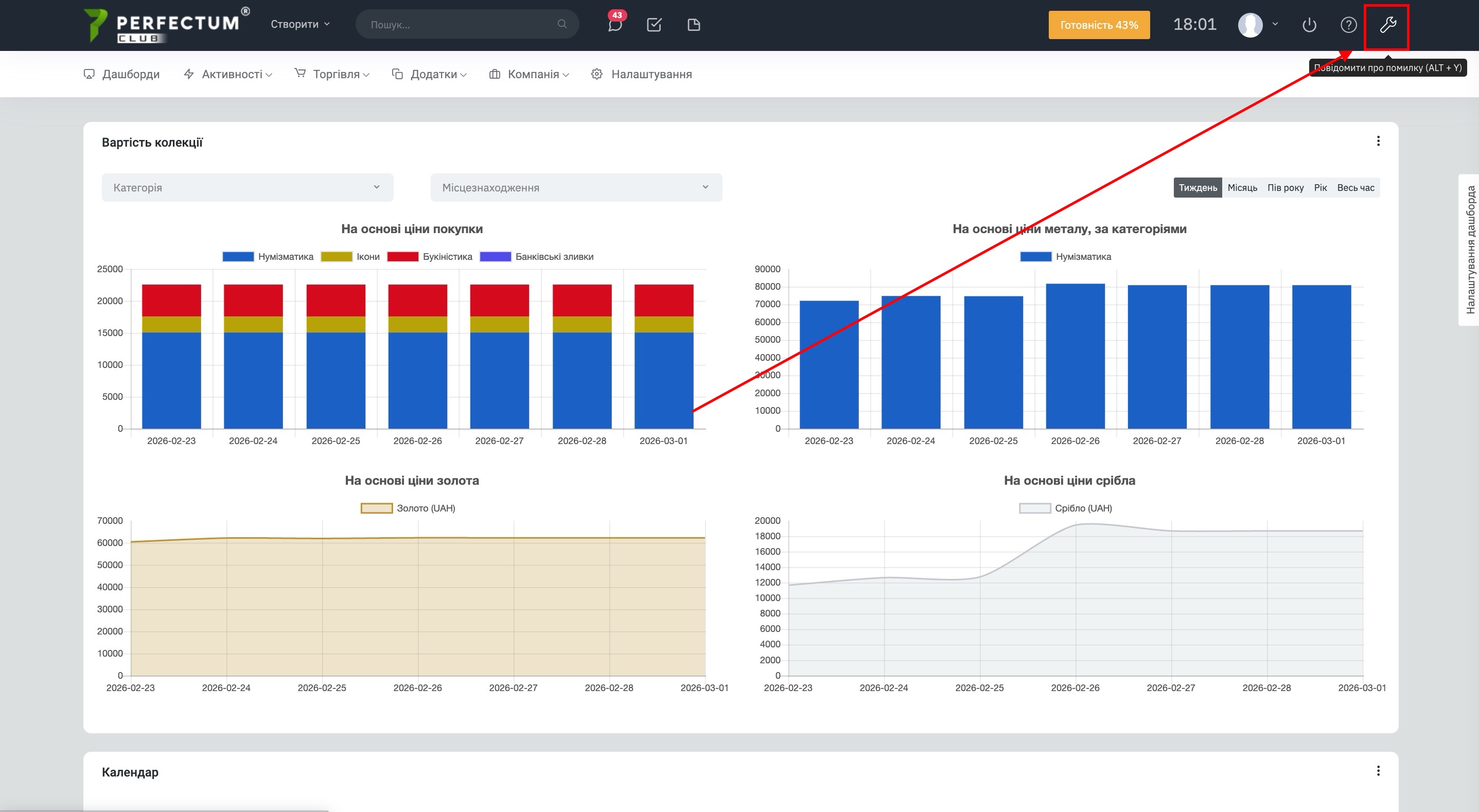Screen dimensions: 1479x812
Task: Open the help question mark icon
Action: pyautogui.click(x=1348, y=25)
